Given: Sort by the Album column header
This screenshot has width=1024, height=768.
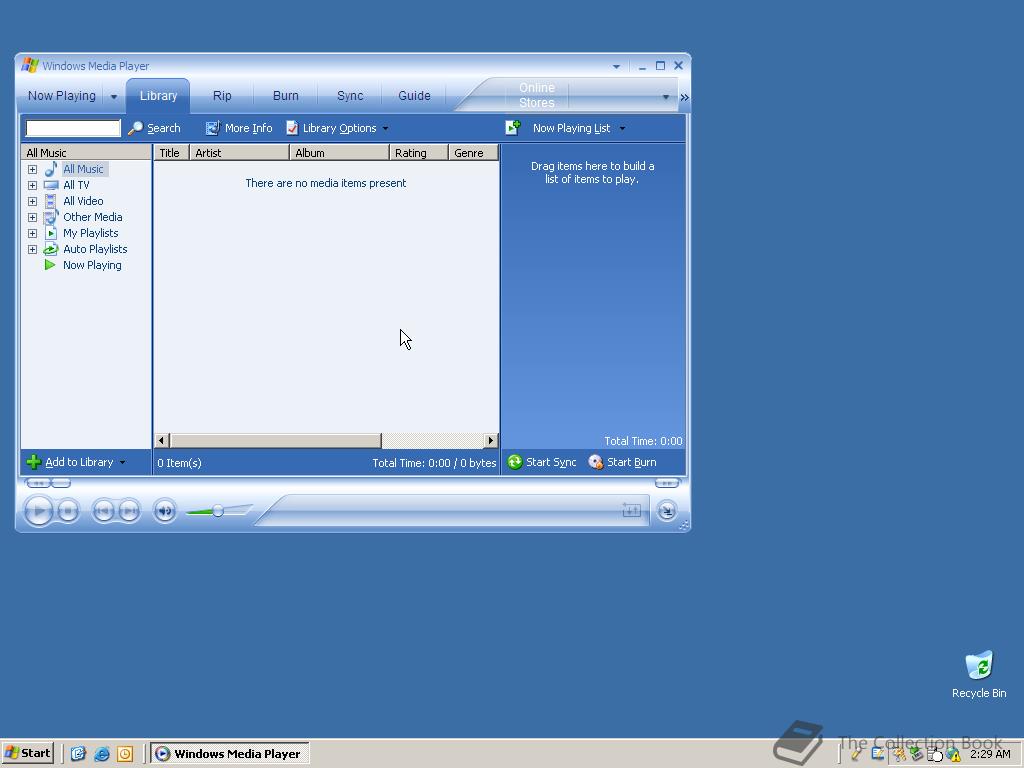Looking at the screenshot, I should tap(339, 153).
